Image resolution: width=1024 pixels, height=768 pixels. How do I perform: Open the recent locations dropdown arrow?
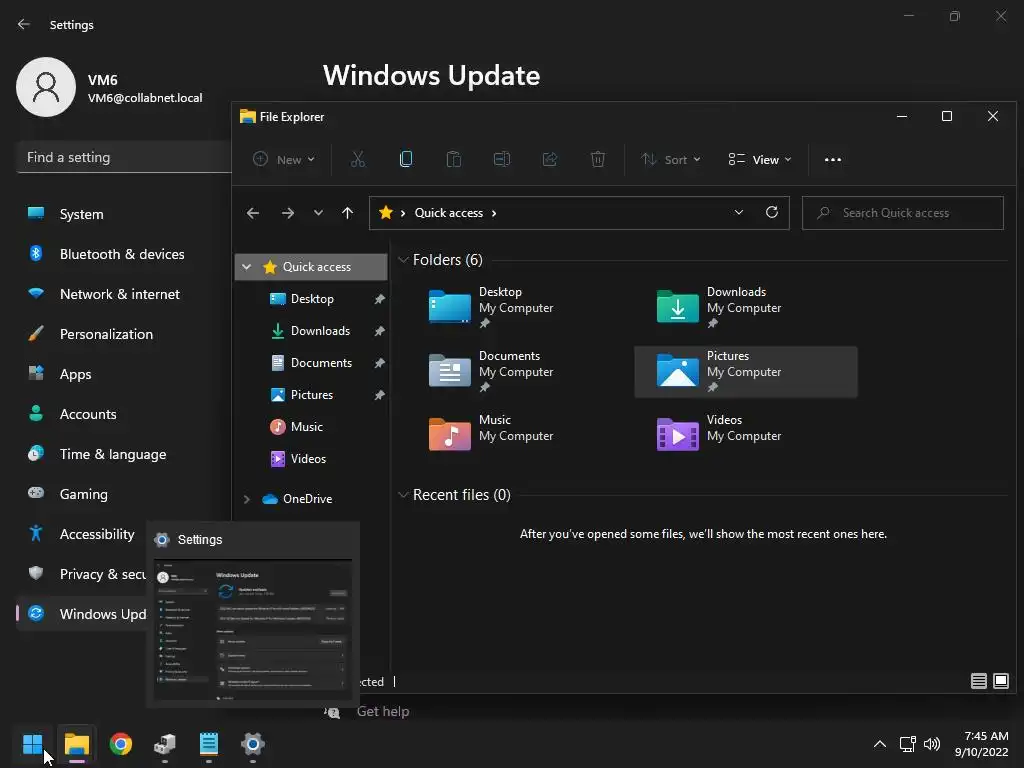click(318, 213)
